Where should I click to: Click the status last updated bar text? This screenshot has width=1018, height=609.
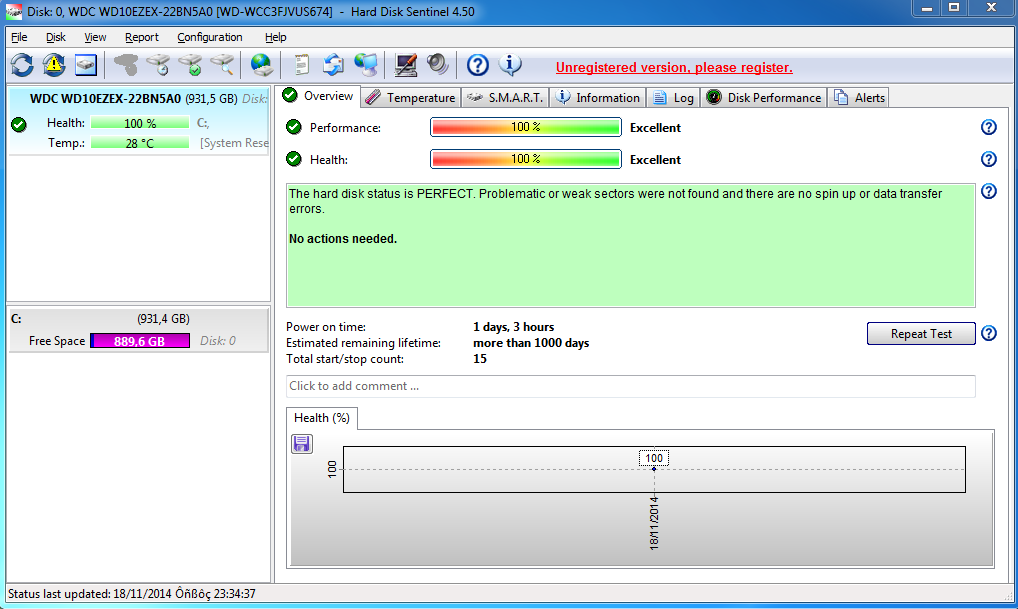pyautogui.click(x=132, y=593)
